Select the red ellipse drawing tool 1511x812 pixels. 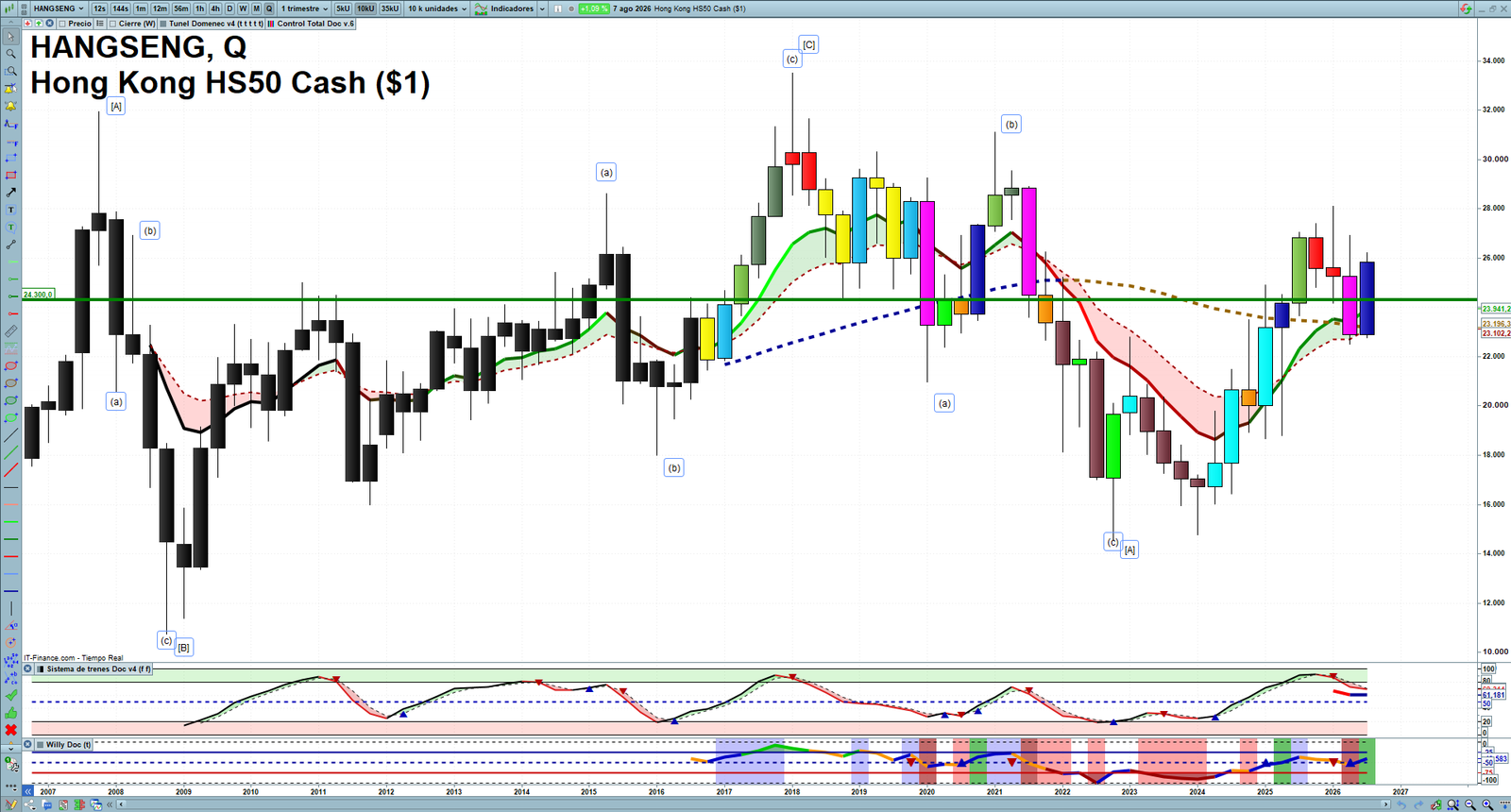pos(10,365)
